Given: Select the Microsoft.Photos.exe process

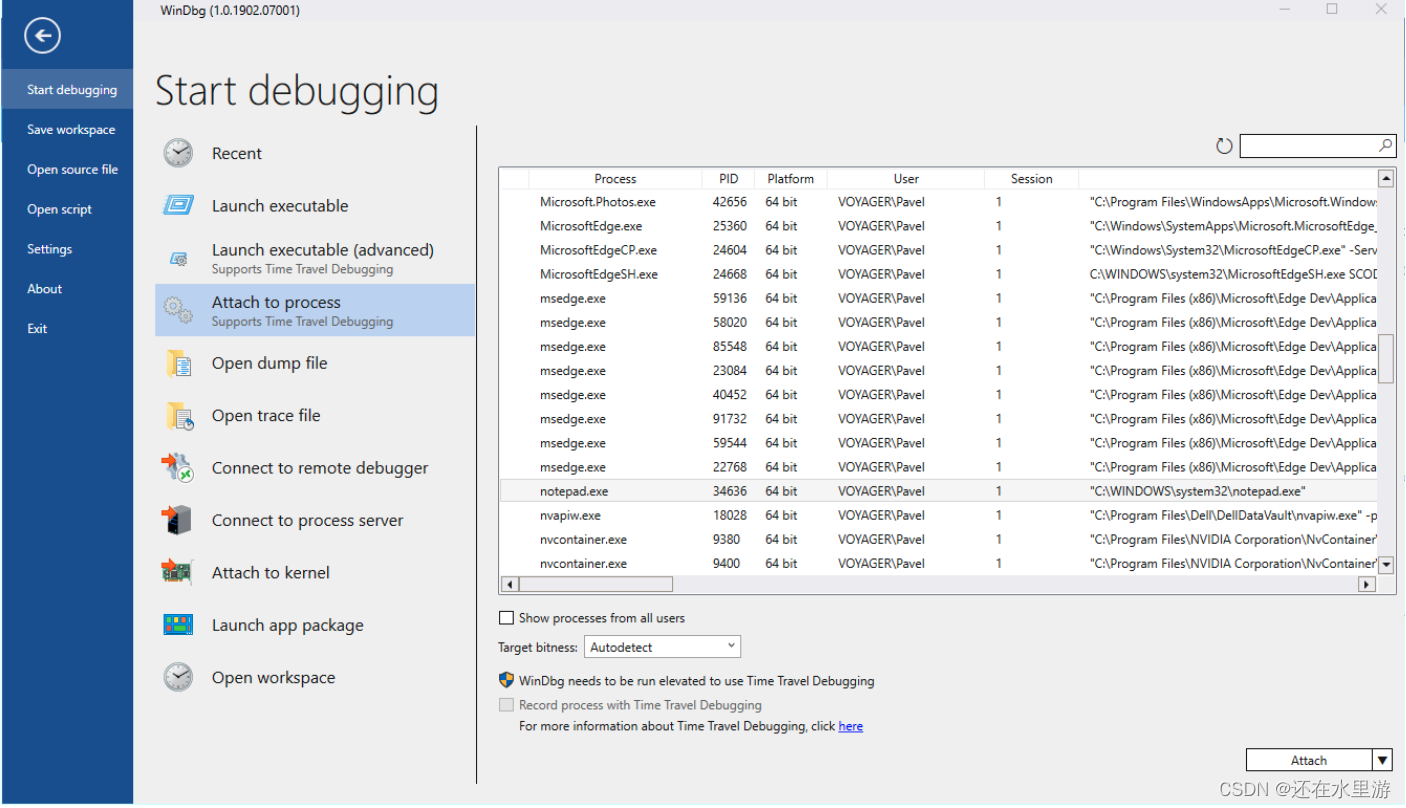Looking at the screenshot, I should [x=938, y=202].
